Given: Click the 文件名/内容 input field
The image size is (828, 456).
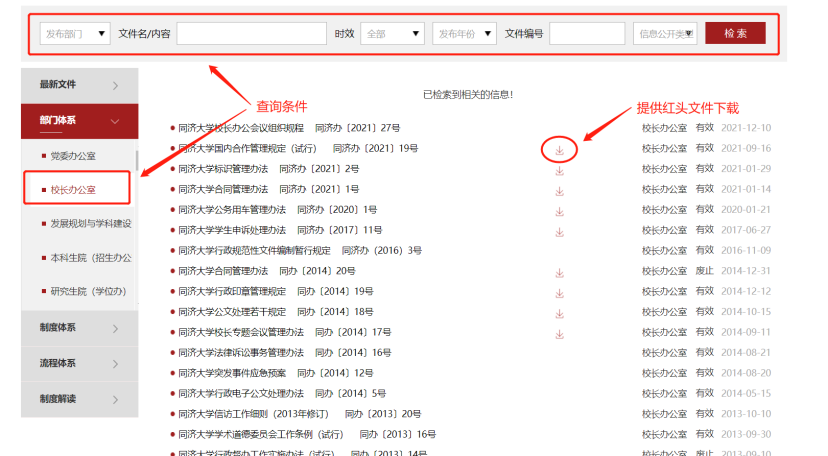Looking at the screenshot, I should 251,34.
